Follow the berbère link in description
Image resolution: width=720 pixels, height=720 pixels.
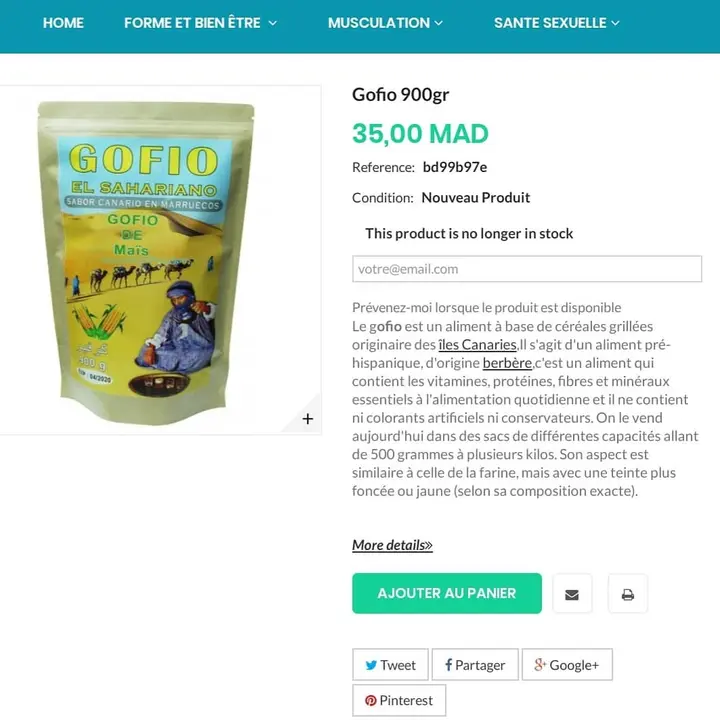(x=507, y=363)
